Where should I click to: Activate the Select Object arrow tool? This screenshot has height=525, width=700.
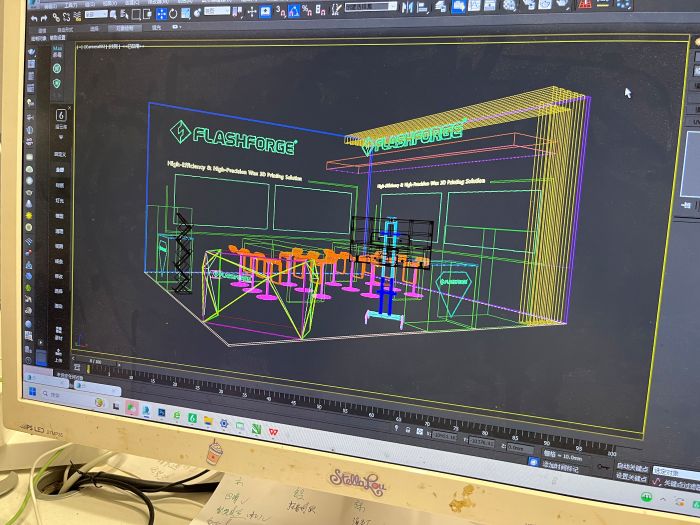113,14
